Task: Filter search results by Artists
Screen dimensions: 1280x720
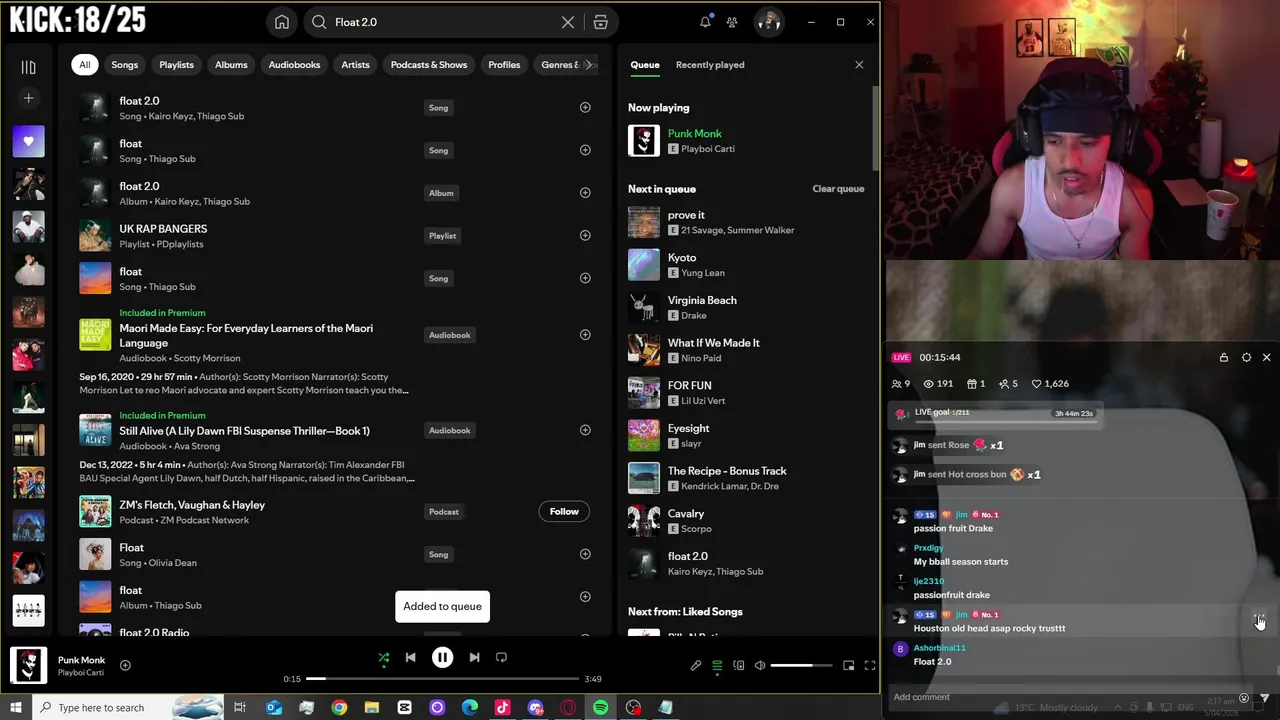Action: pos(355,65)
